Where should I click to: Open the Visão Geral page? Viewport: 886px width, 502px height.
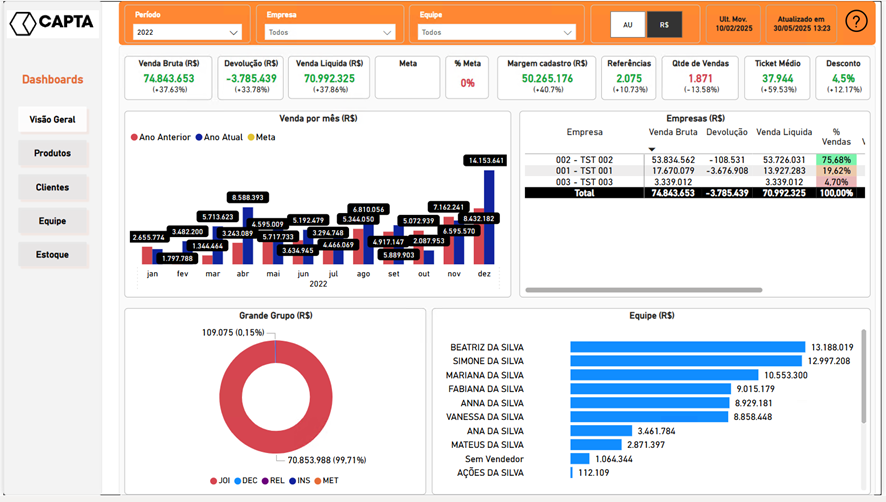tap(53, 119)
